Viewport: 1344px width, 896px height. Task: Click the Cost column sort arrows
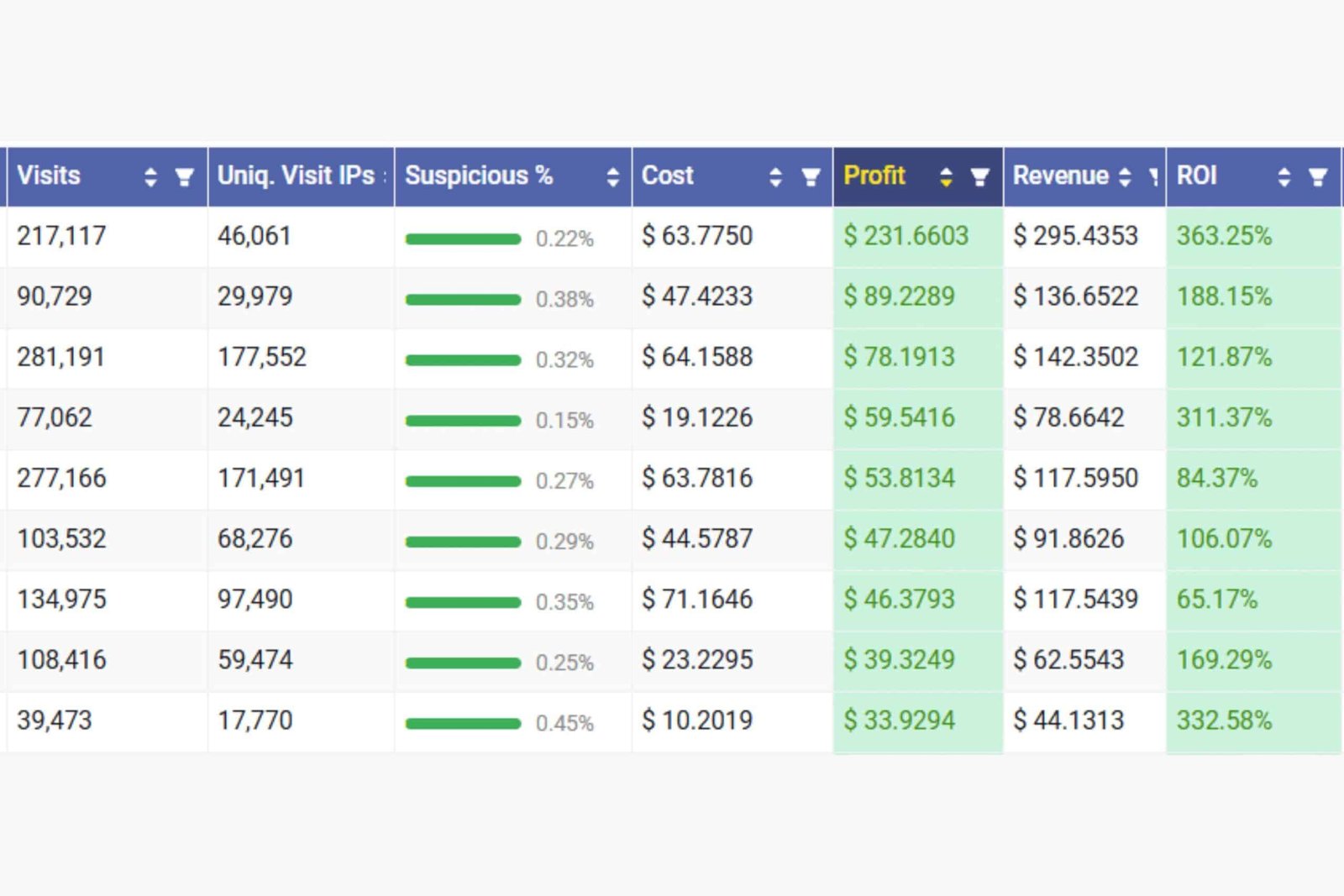pos(775,176)
